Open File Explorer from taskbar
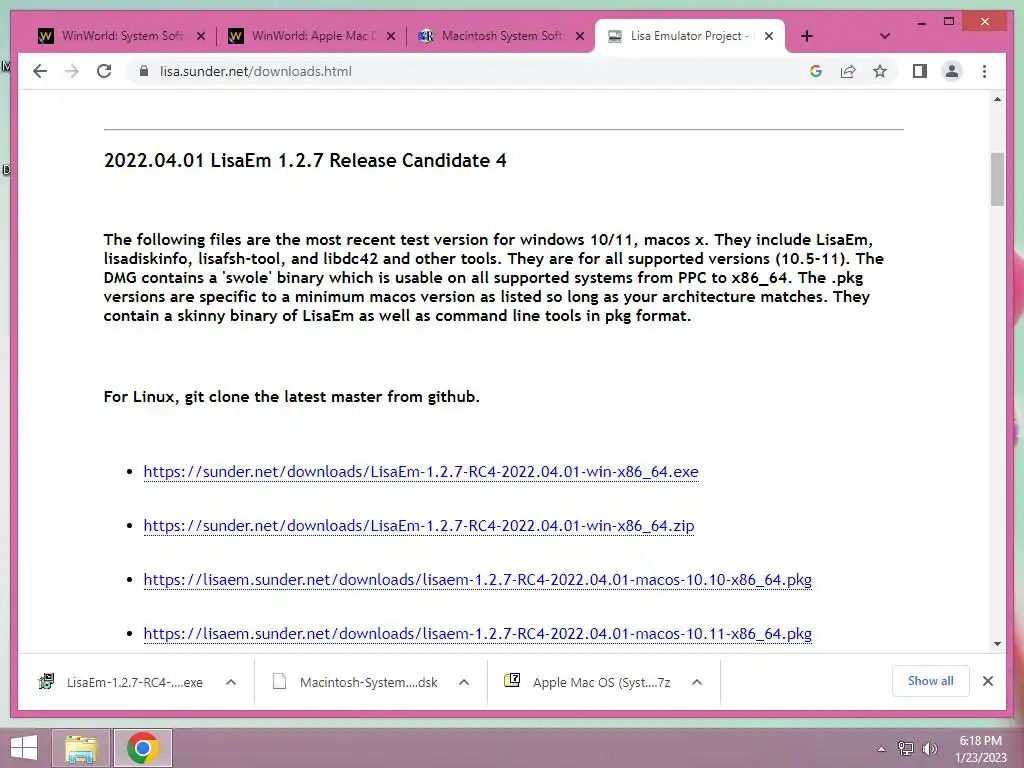Image resolution: width=1024 pixels, height=768 pixels. tap(81, 748)
